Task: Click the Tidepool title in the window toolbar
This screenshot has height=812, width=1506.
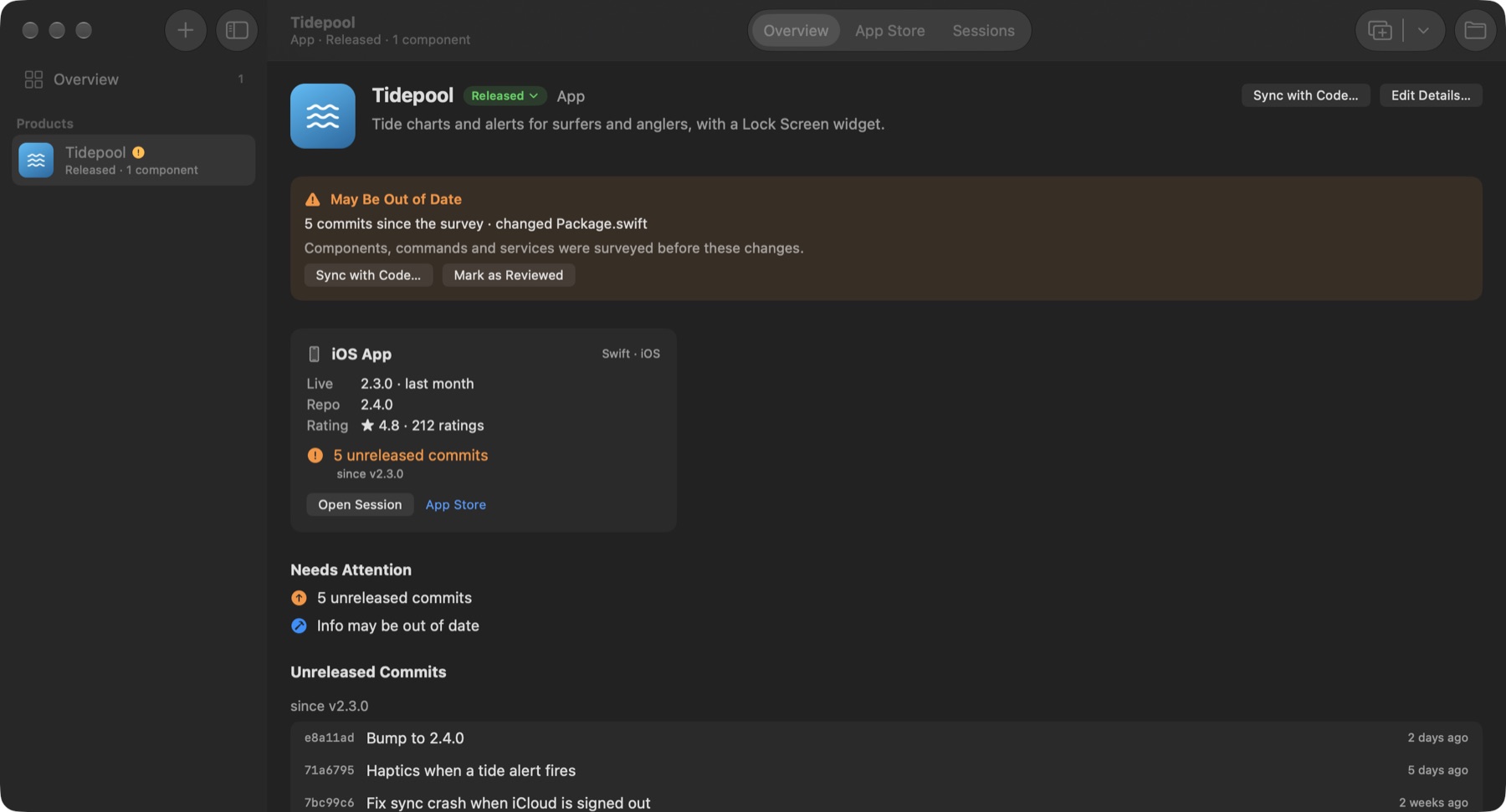Action: (x=323, y=23)
